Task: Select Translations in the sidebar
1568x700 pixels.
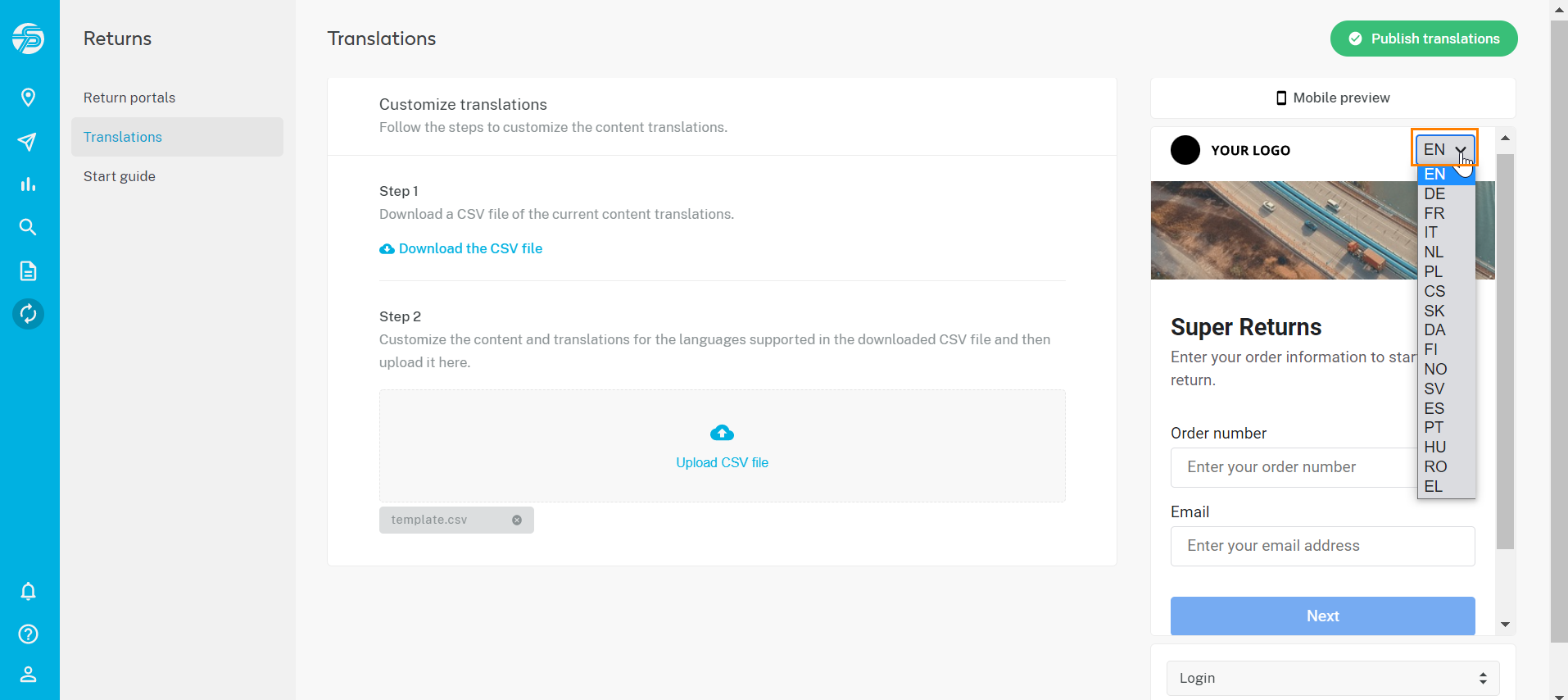Action: coord(177,137)
